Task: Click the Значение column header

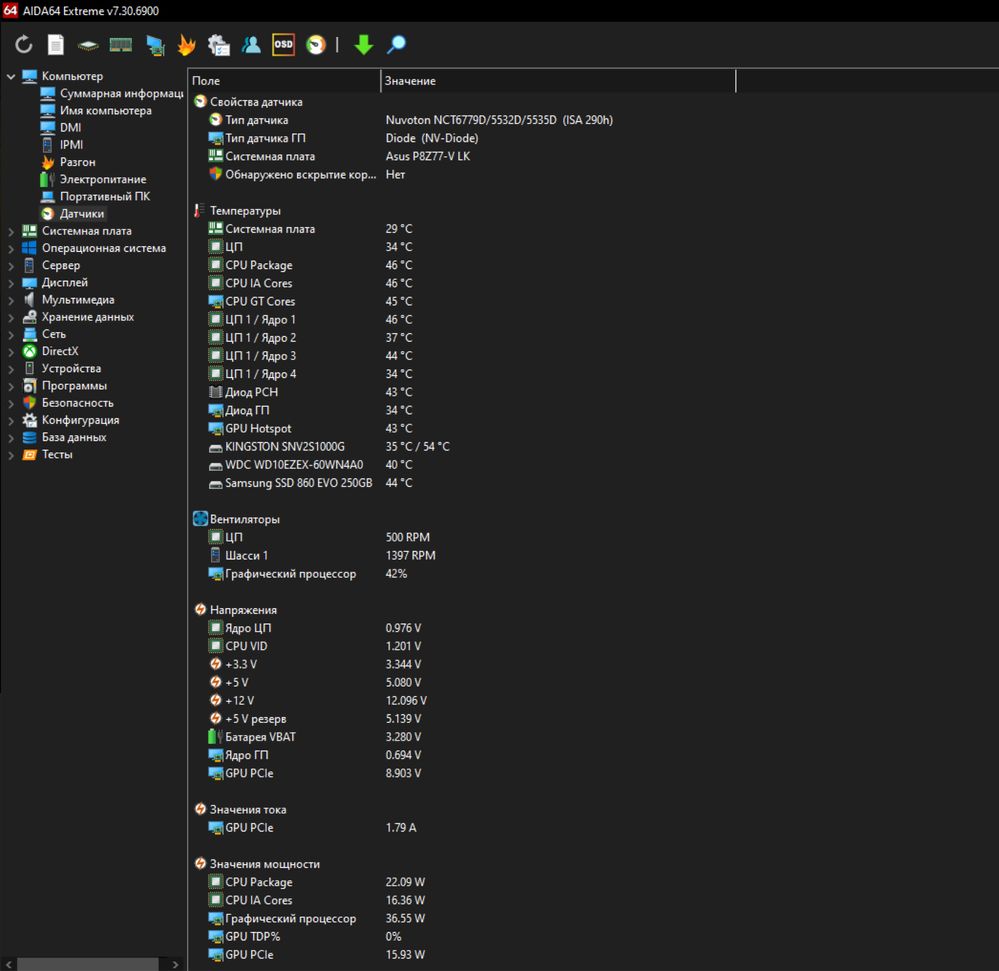Action: [558, 81]
